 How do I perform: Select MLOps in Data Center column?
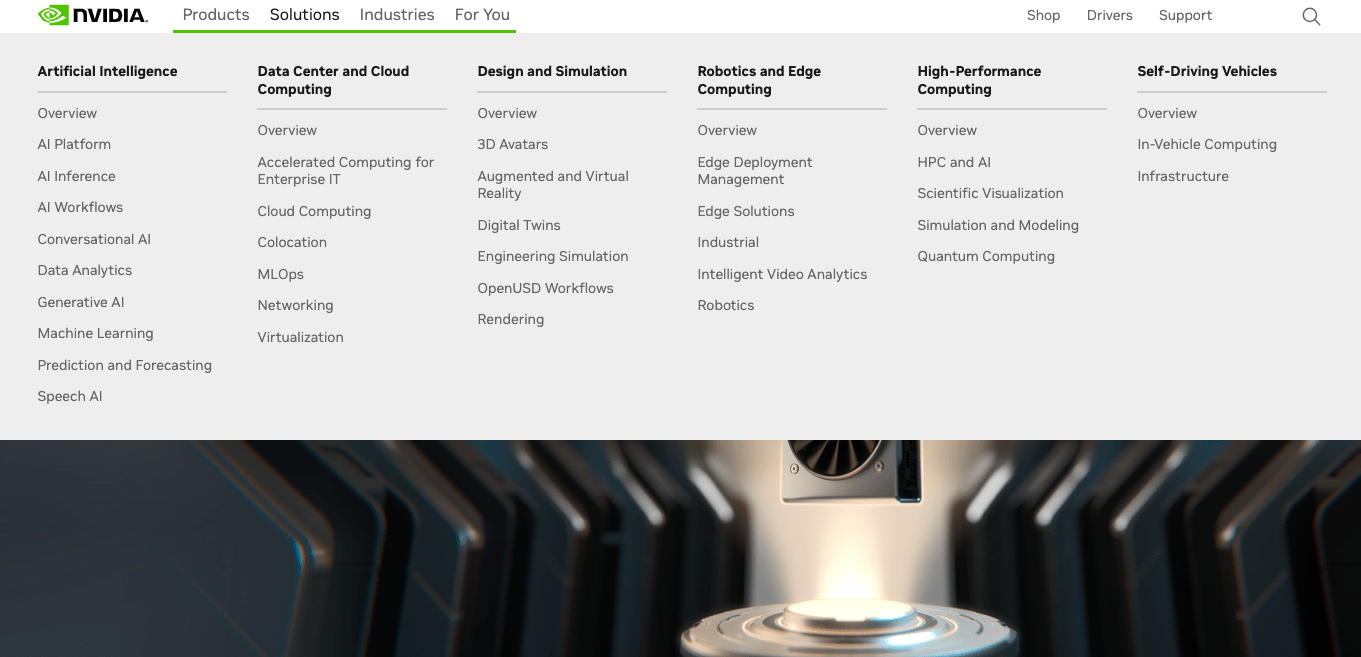280,273
